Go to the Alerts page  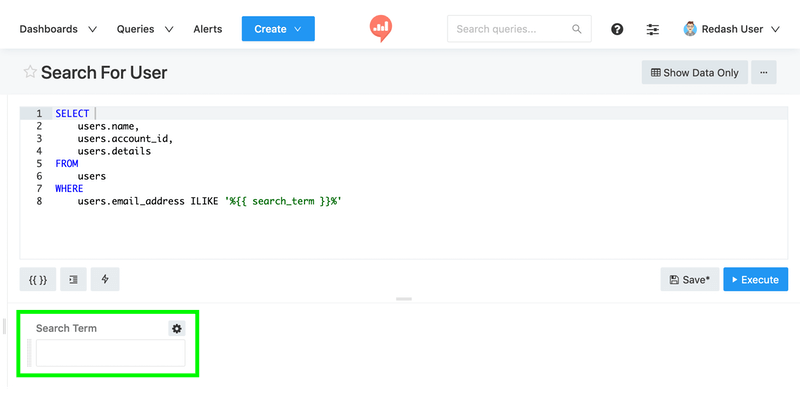[x=208, y=29]
